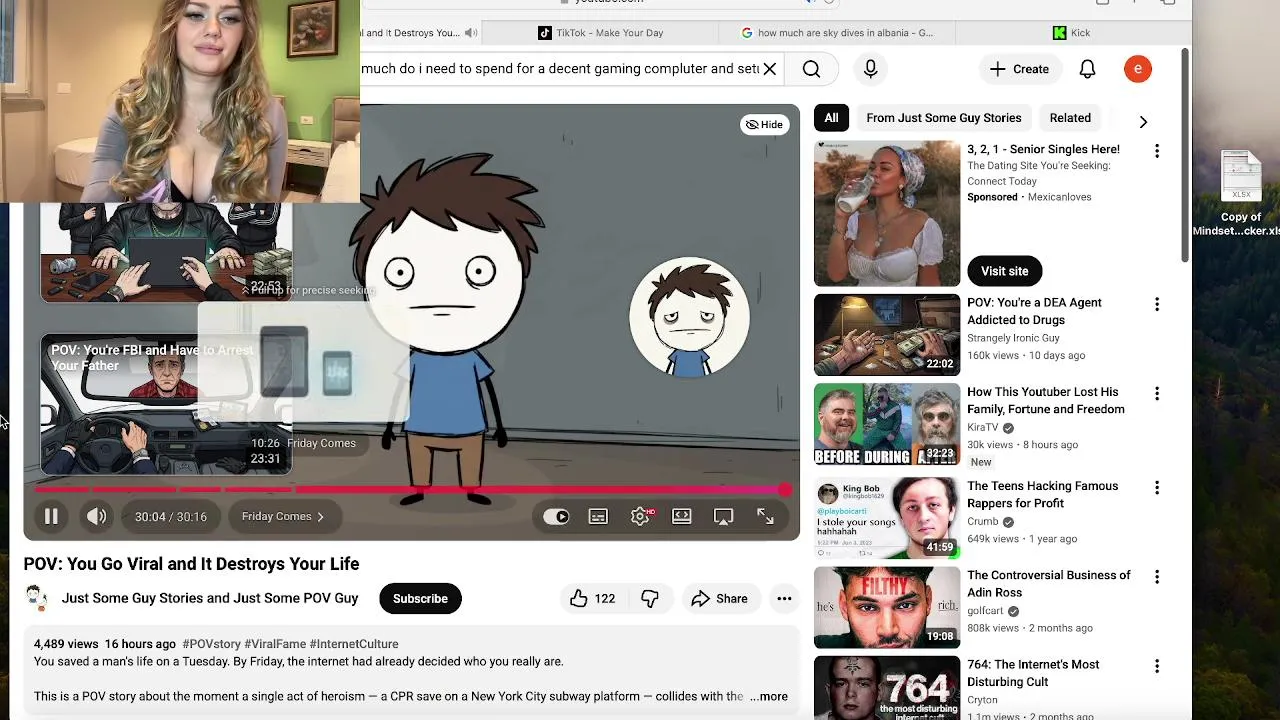Clear the YouTube search box text
The width and height of the screenshot is (1280, 720).
tap(769, 69)
